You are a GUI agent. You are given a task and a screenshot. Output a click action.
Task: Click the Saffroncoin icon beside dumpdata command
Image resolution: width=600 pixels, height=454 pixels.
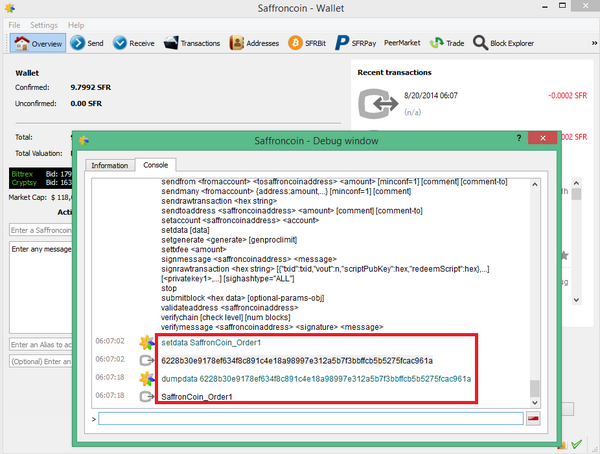coord(147,379)
